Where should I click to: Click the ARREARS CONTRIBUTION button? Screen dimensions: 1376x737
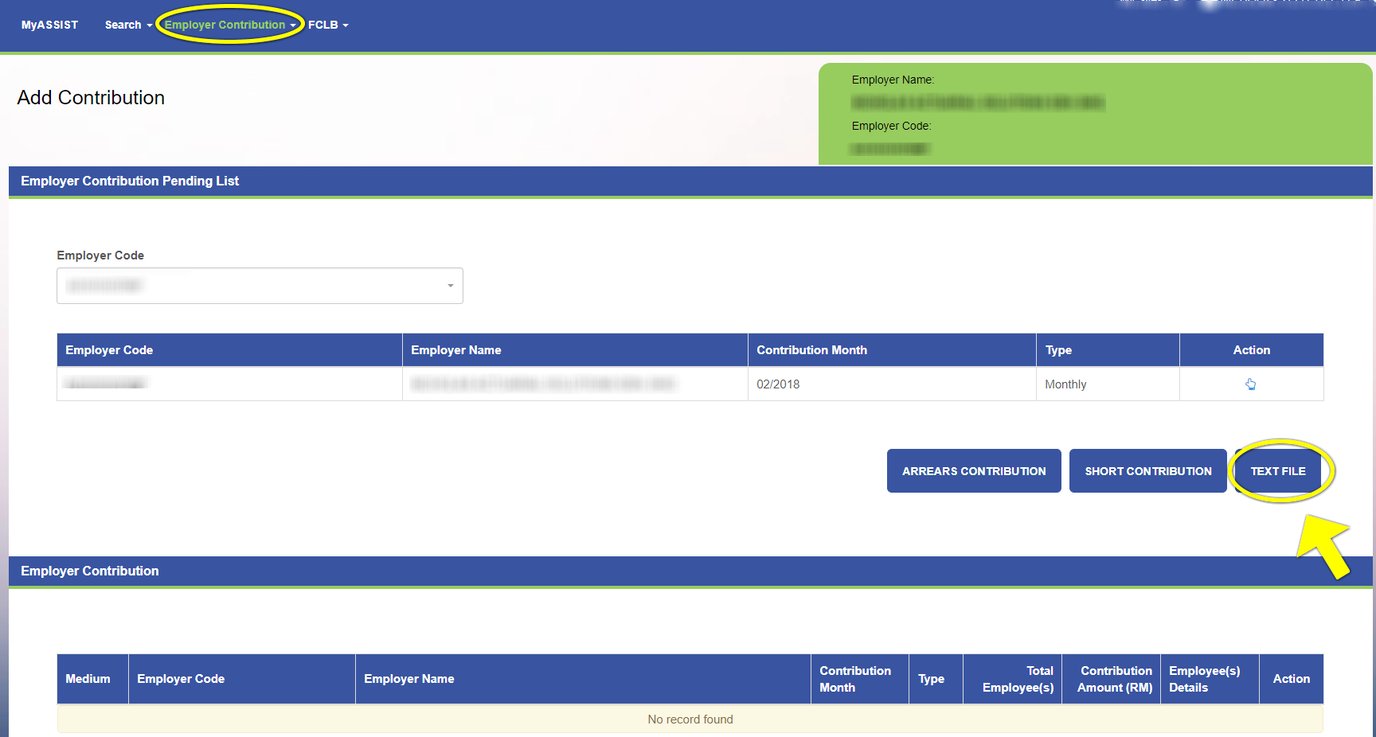973,470
